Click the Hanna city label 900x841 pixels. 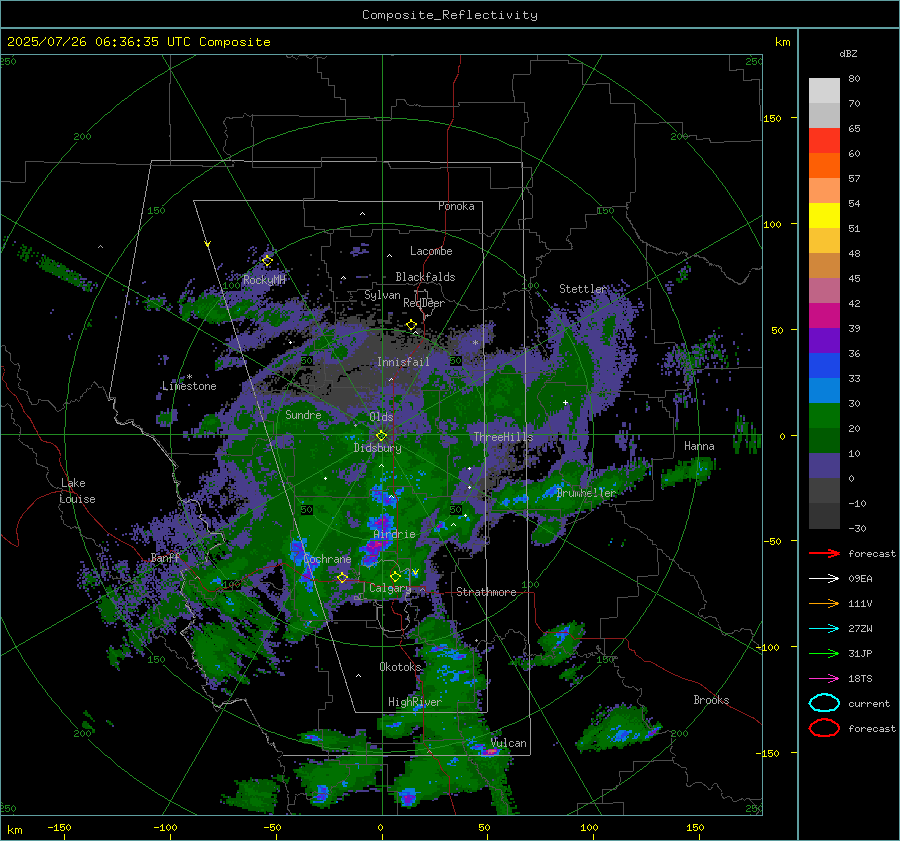coord(699,446)
